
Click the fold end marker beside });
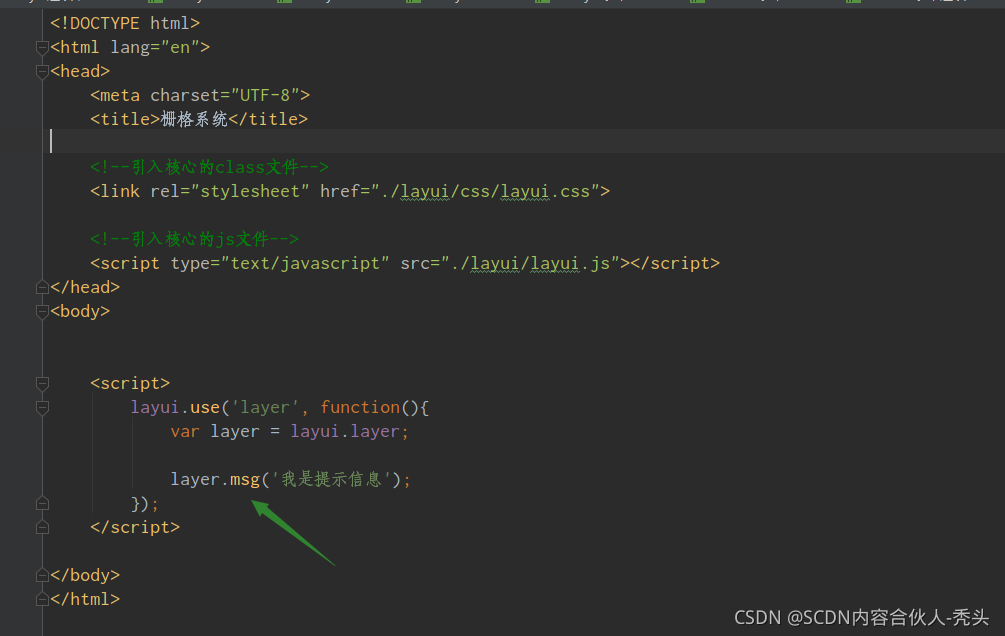pos(42,503)
